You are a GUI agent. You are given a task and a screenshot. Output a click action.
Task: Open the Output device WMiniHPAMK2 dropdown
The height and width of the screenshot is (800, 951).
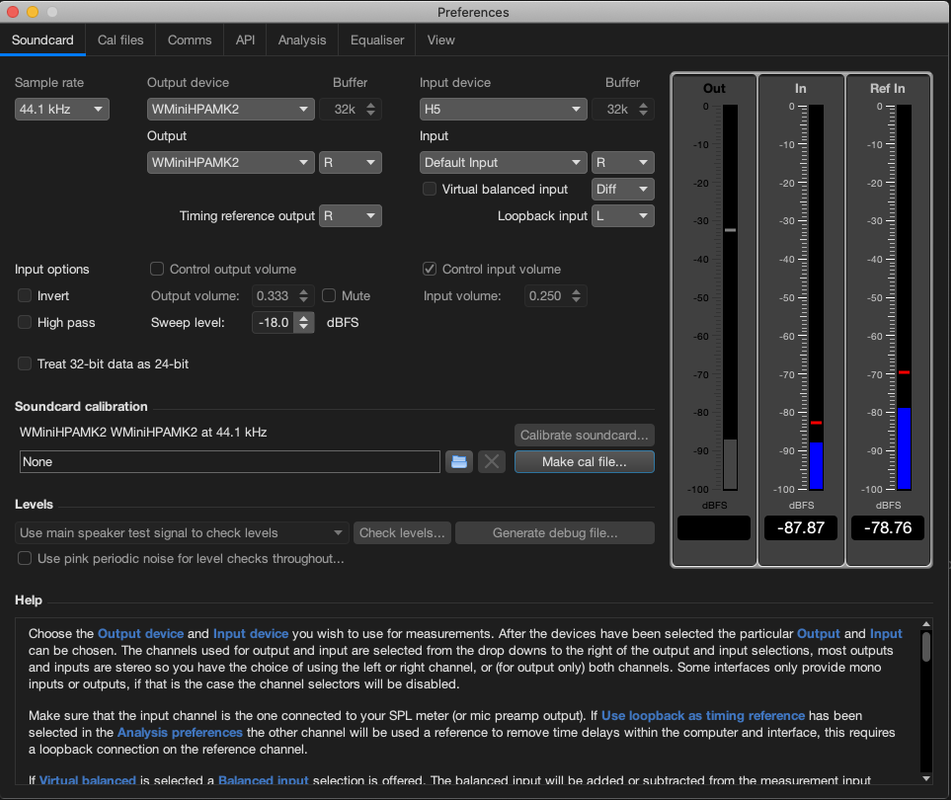tap(230, 109)
